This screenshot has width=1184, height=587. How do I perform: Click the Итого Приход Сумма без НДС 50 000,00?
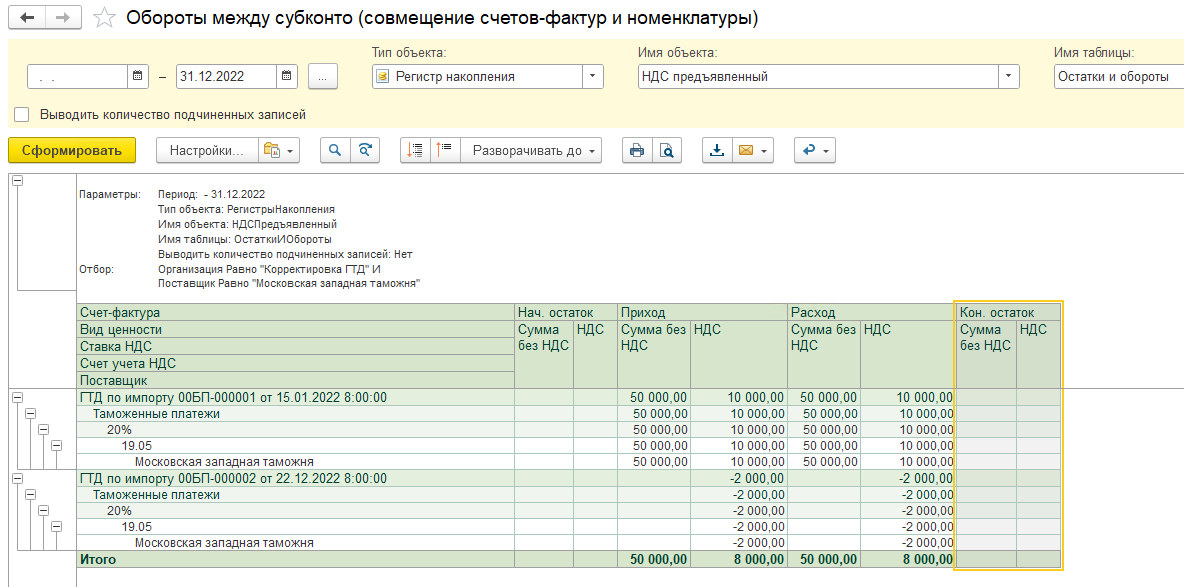[x=654, y=560]
